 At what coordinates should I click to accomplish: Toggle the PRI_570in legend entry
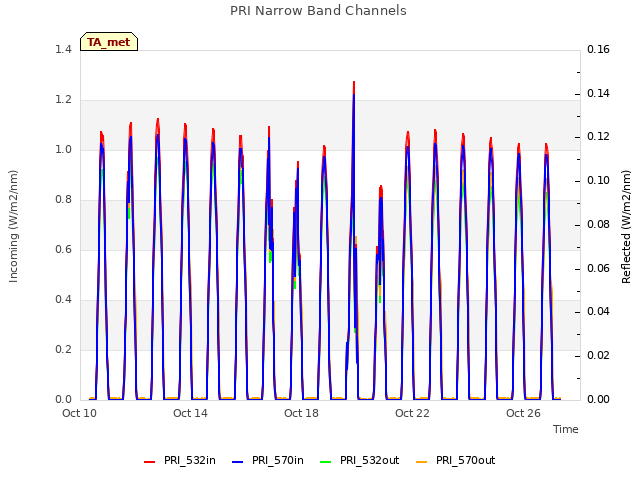click(268, 461)
